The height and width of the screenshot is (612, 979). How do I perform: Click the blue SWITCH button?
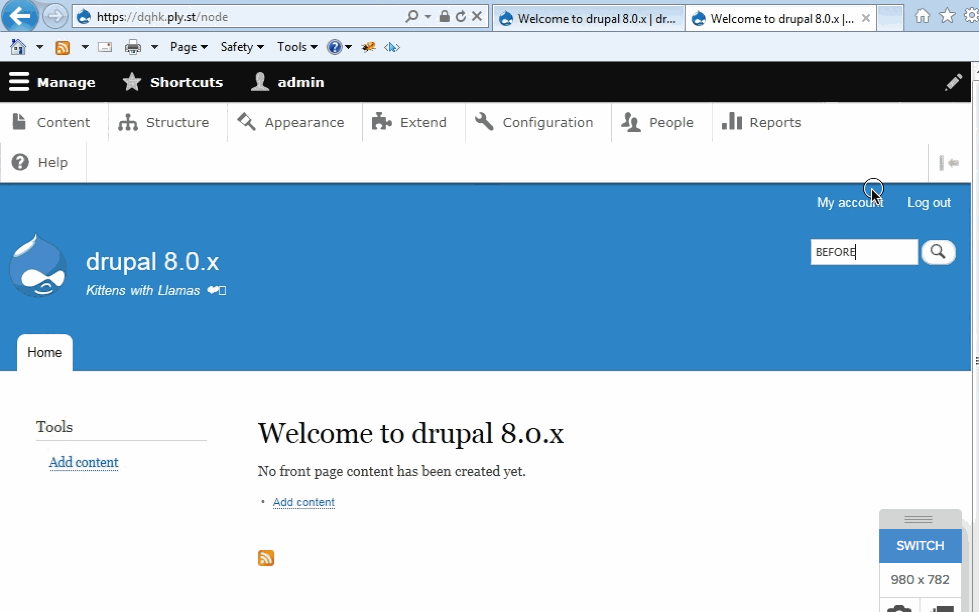coord(920,546)
